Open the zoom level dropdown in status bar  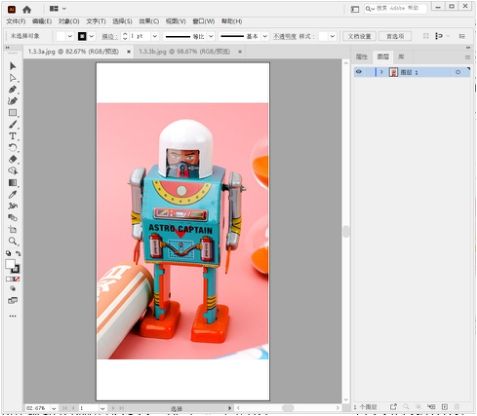pos(54,408)
